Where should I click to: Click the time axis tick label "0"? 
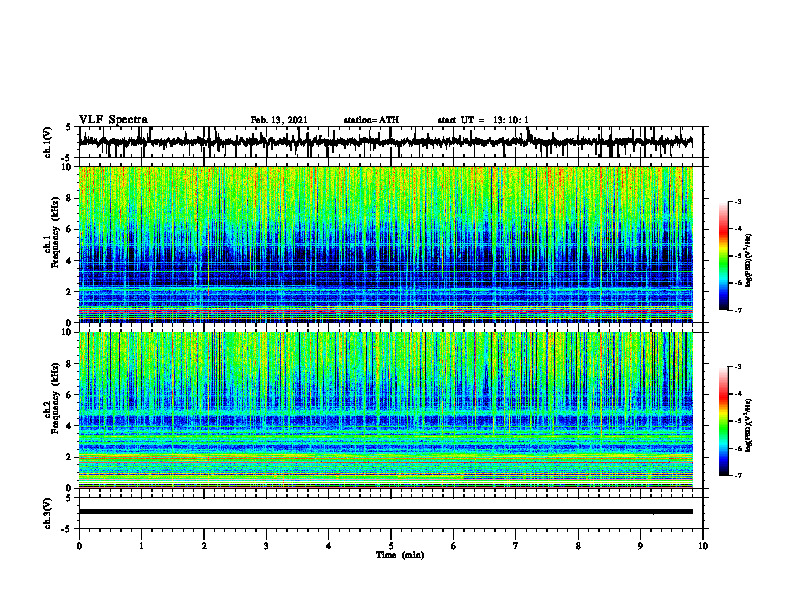79,546
